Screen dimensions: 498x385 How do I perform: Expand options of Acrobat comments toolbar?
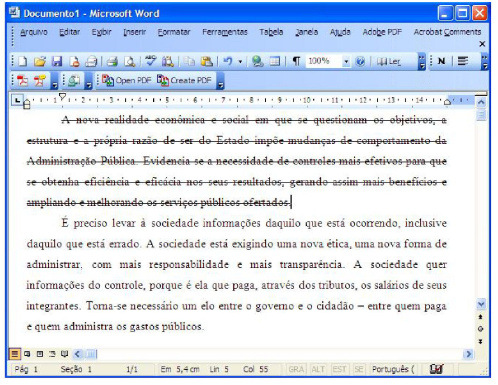pos(88,82)
